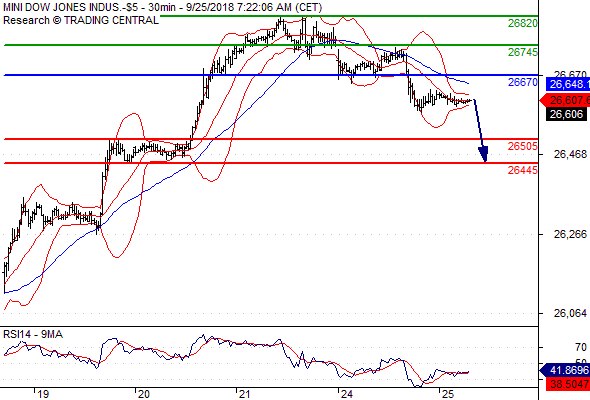Screen dimensions: 590x400
Task: Click date axis label '24'
Action: tap(346, 394)
